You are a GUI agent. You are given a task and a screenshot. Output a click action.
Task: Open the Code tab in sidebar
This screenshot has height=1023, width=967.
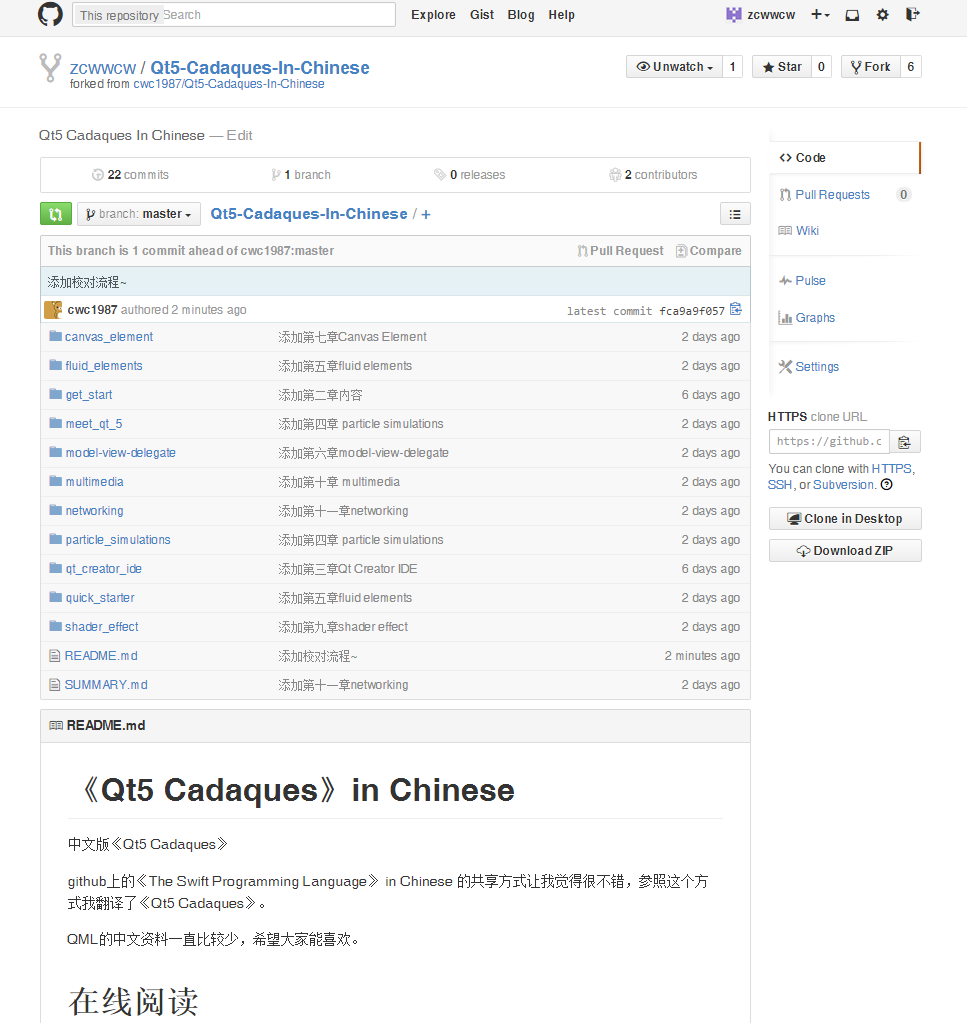click(845, 158)
